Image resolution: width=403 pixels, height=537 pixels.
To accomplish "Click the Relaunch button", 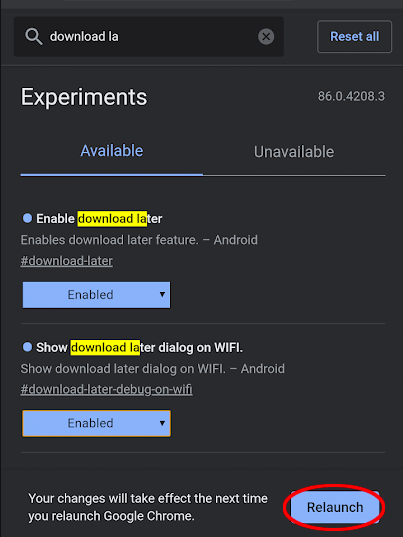I will pyautogui.click(x=335, y=507).
